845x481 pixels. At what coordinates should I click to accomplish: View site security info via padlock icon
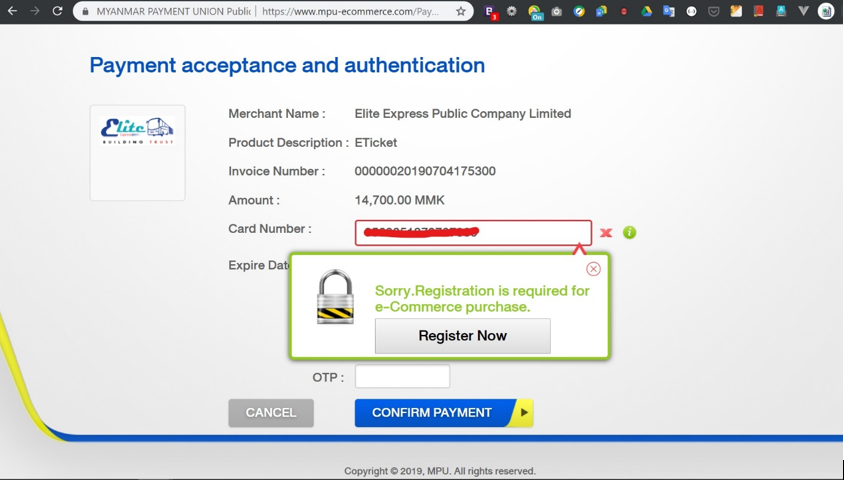tap(85, 12)
